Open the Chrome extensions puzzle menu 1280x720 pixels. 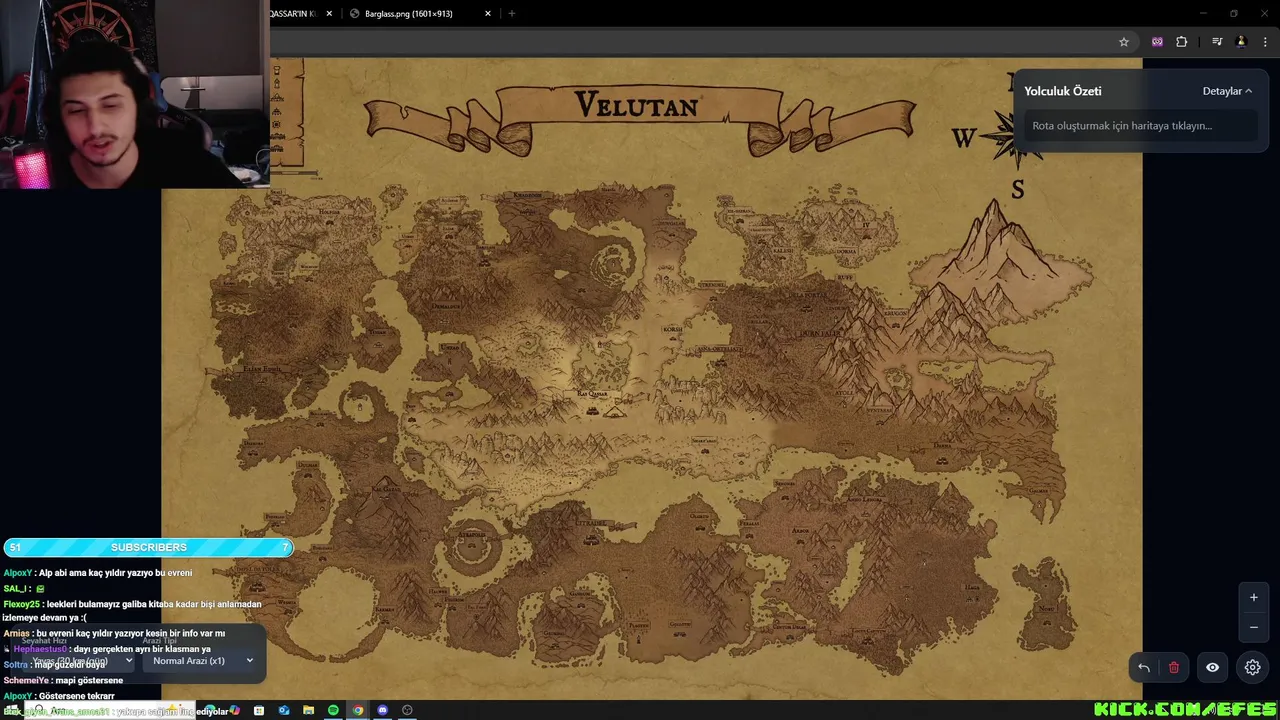coord(1181,42)
